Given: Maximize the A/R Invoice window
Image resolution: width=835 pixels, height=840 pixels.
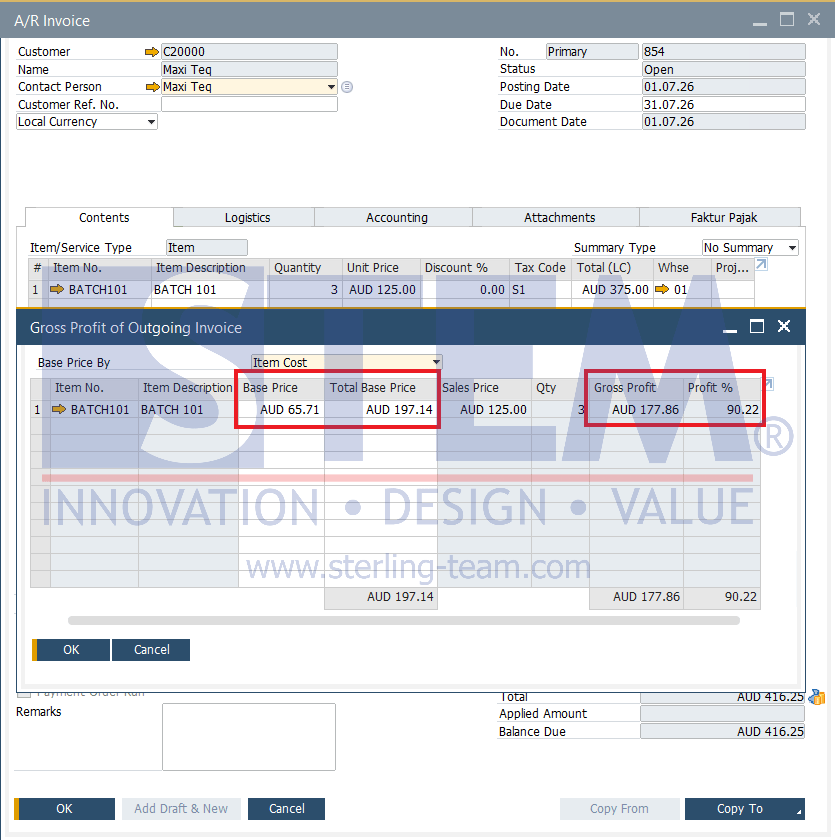Looking at the screenshot, I should coord(787,20).
